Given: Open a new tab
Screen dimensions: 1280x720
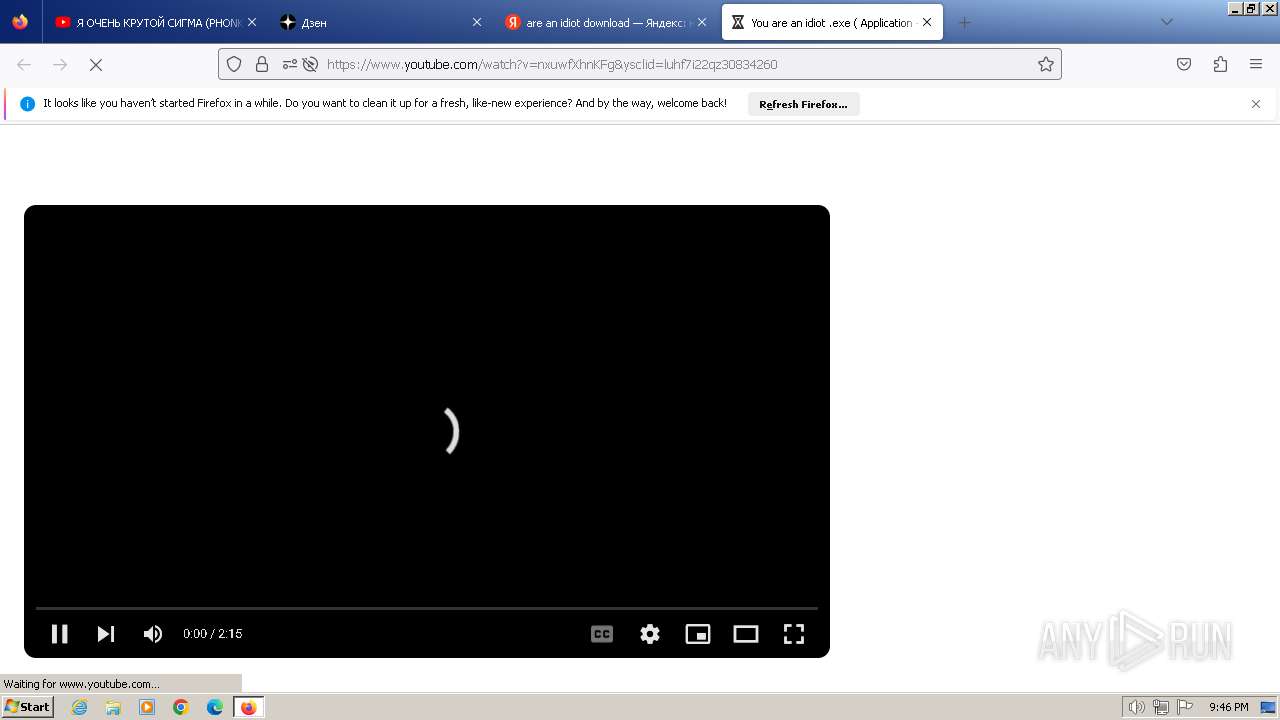Looking at the screenshot, I should click(964, 22).
